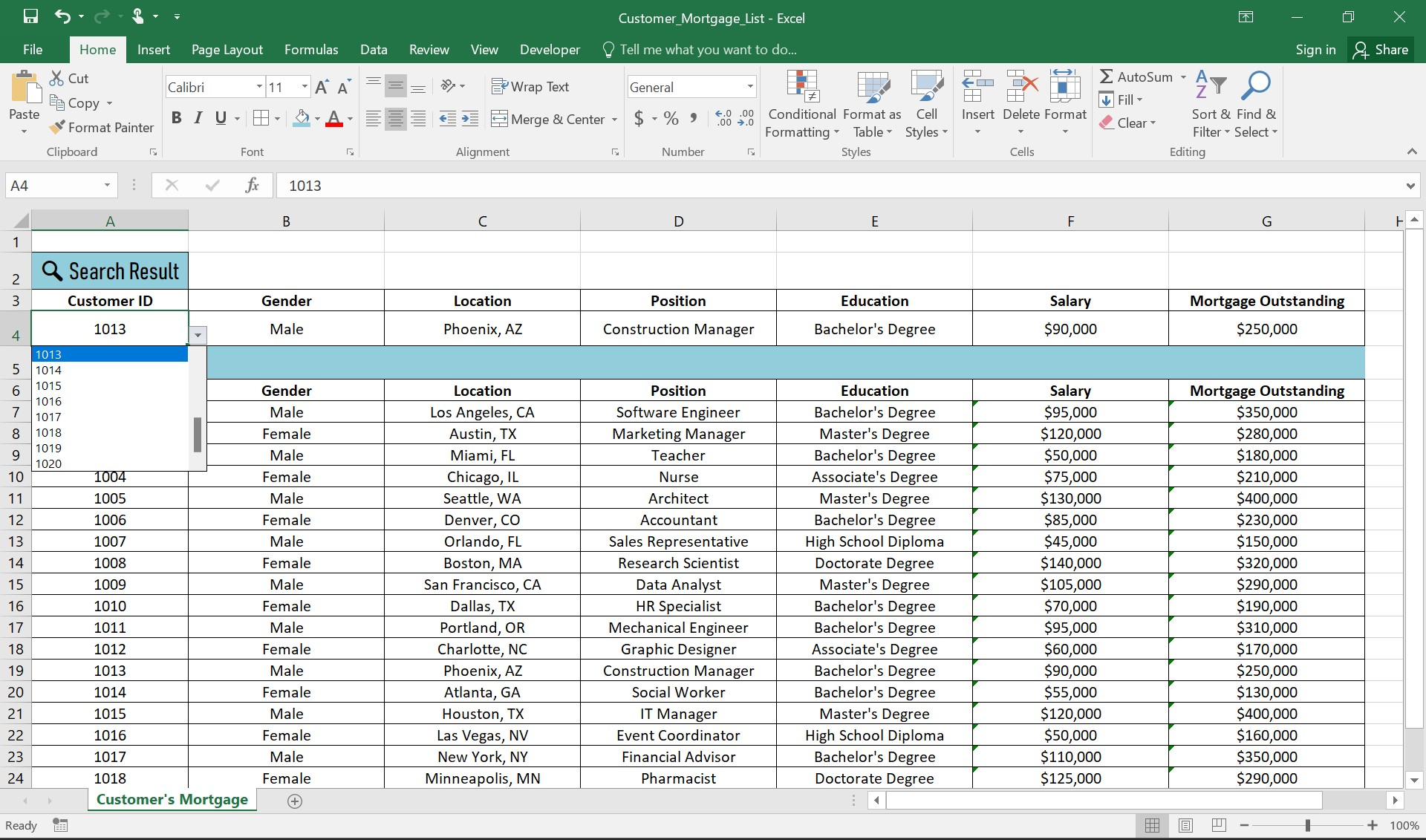Click the Fill button

1121,100
